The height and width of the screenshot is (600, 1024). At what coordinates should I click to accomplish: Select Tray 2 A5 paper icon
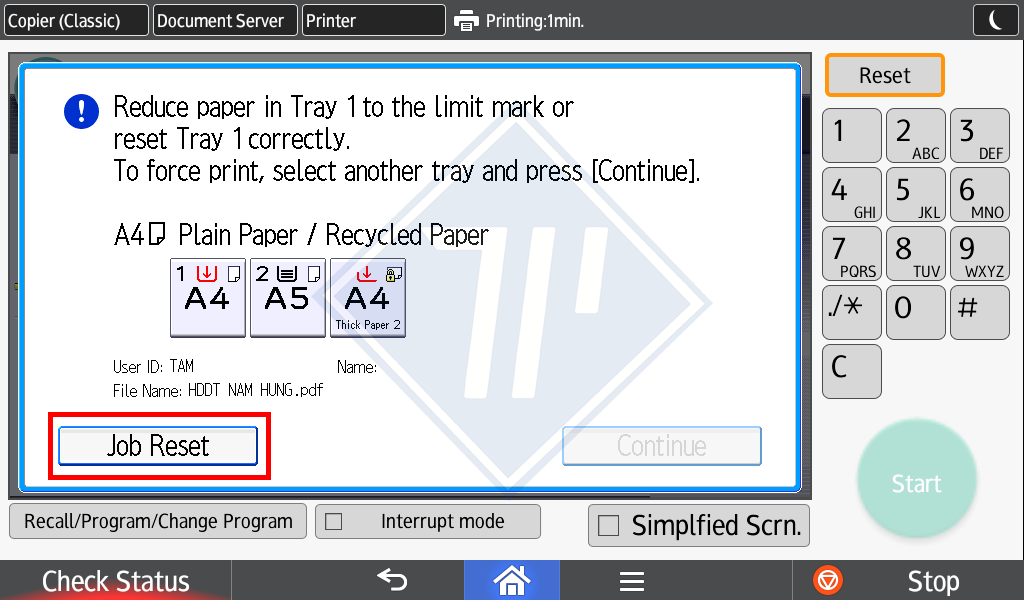(x=287, y=297)
